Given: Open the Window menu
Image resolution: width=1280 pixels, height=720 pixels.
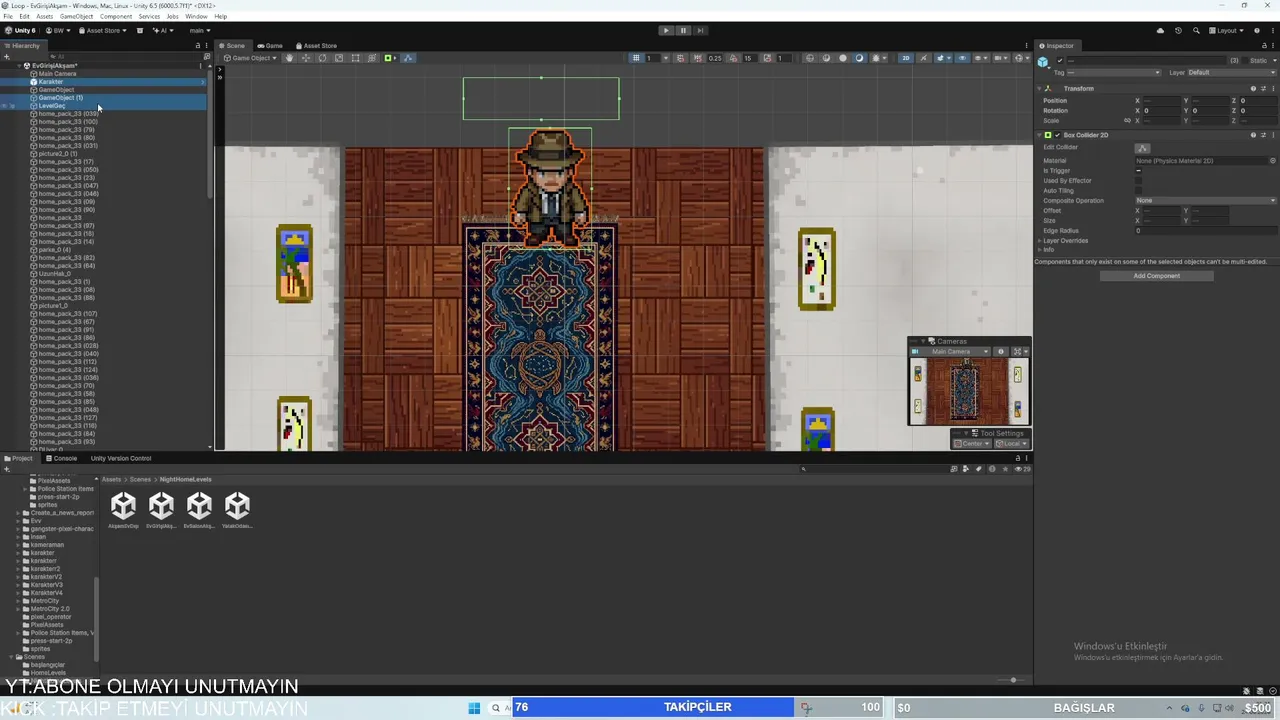Looking at the screenshot, I should point(196,17).
